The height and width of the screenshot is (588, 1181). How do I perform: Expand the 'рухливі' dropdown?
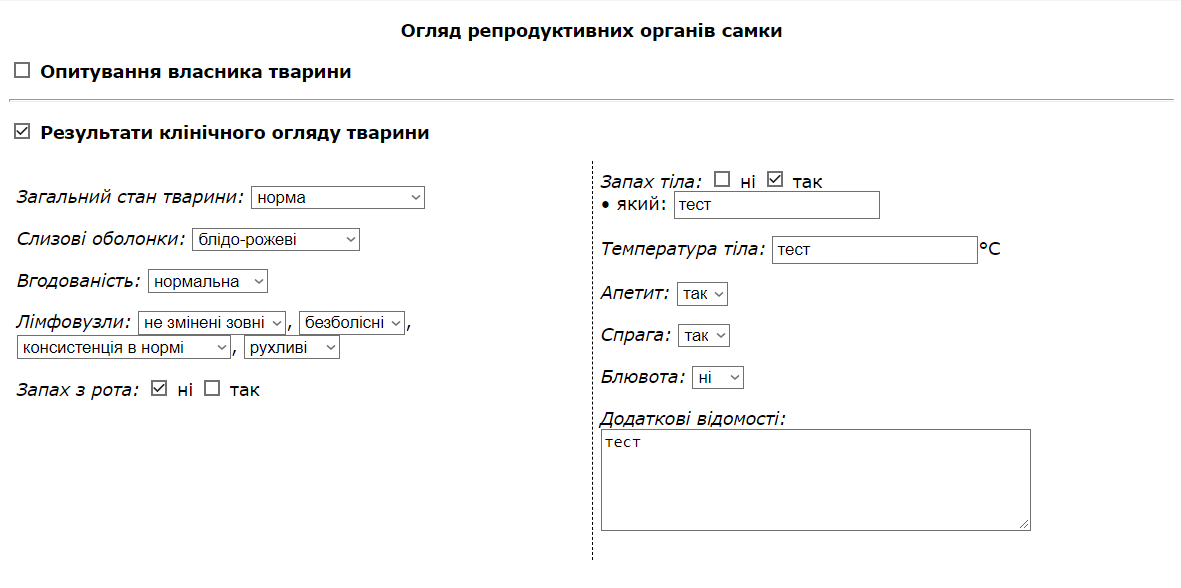291,348
